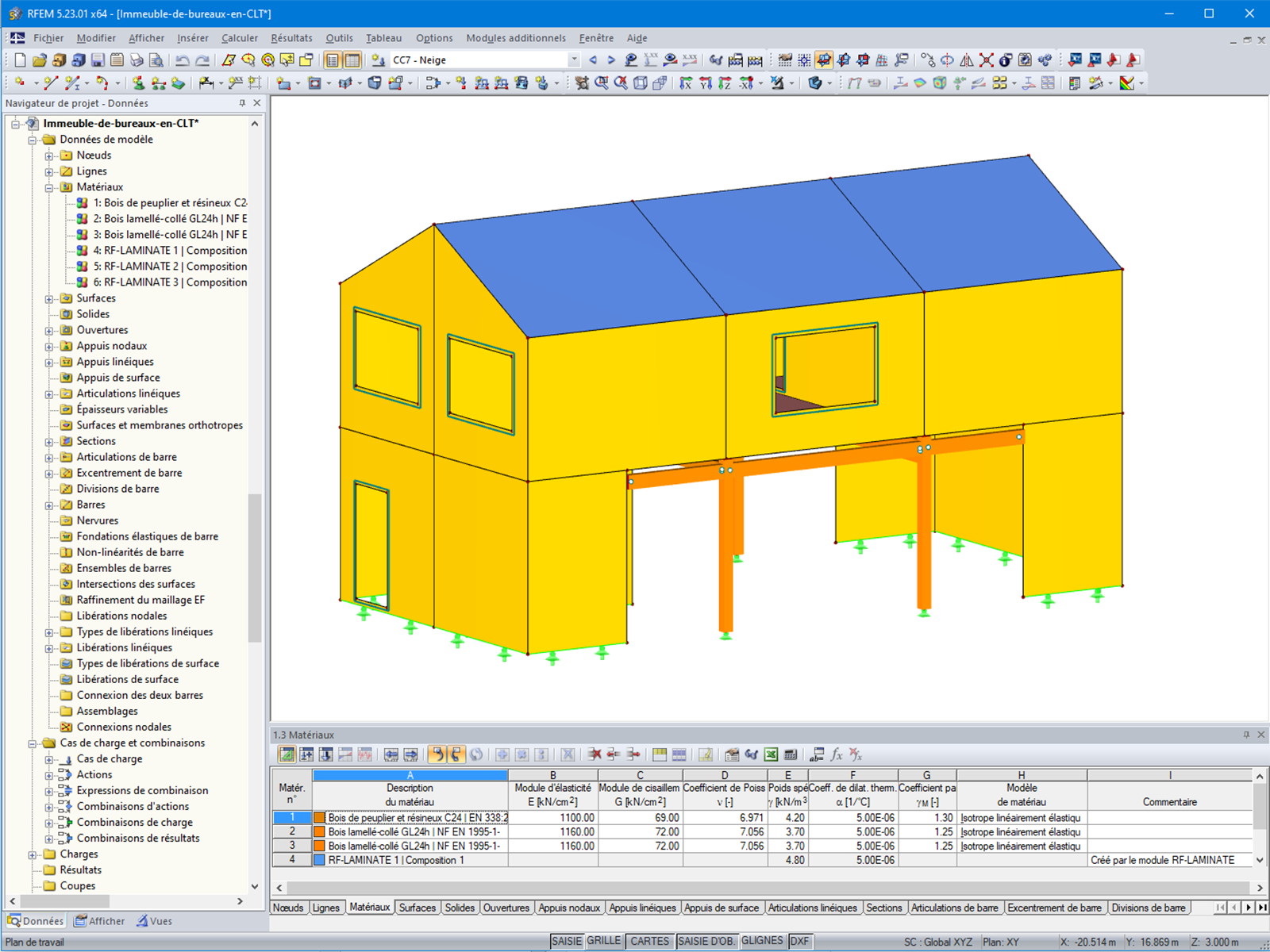The height and width of the screenshot is (952, 1270).
Task: Create a new model with the blank page icon
Action: tap(20, 60)
